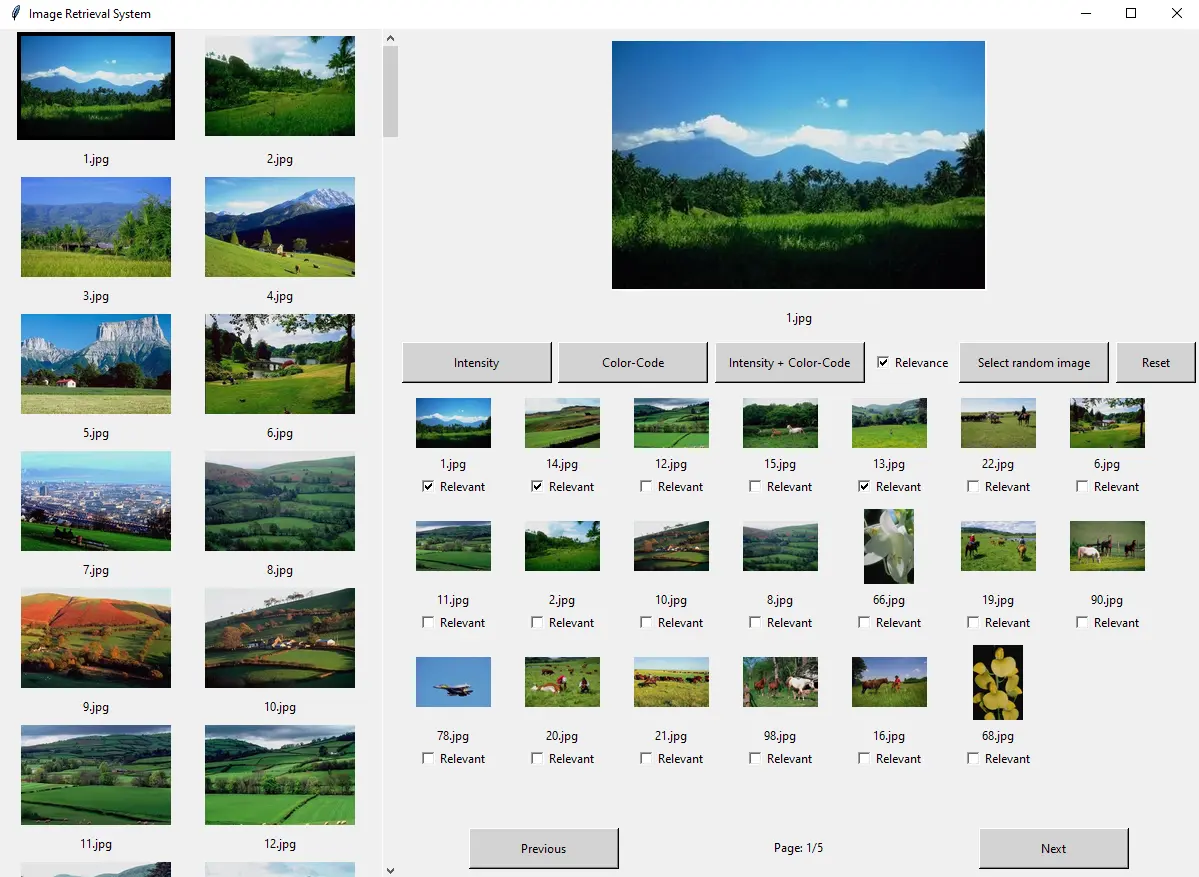The height and width of the screenshot is (877, 1199).
Task: Enable the Relevance feedback checkbox
Action: tap(884, 363)
